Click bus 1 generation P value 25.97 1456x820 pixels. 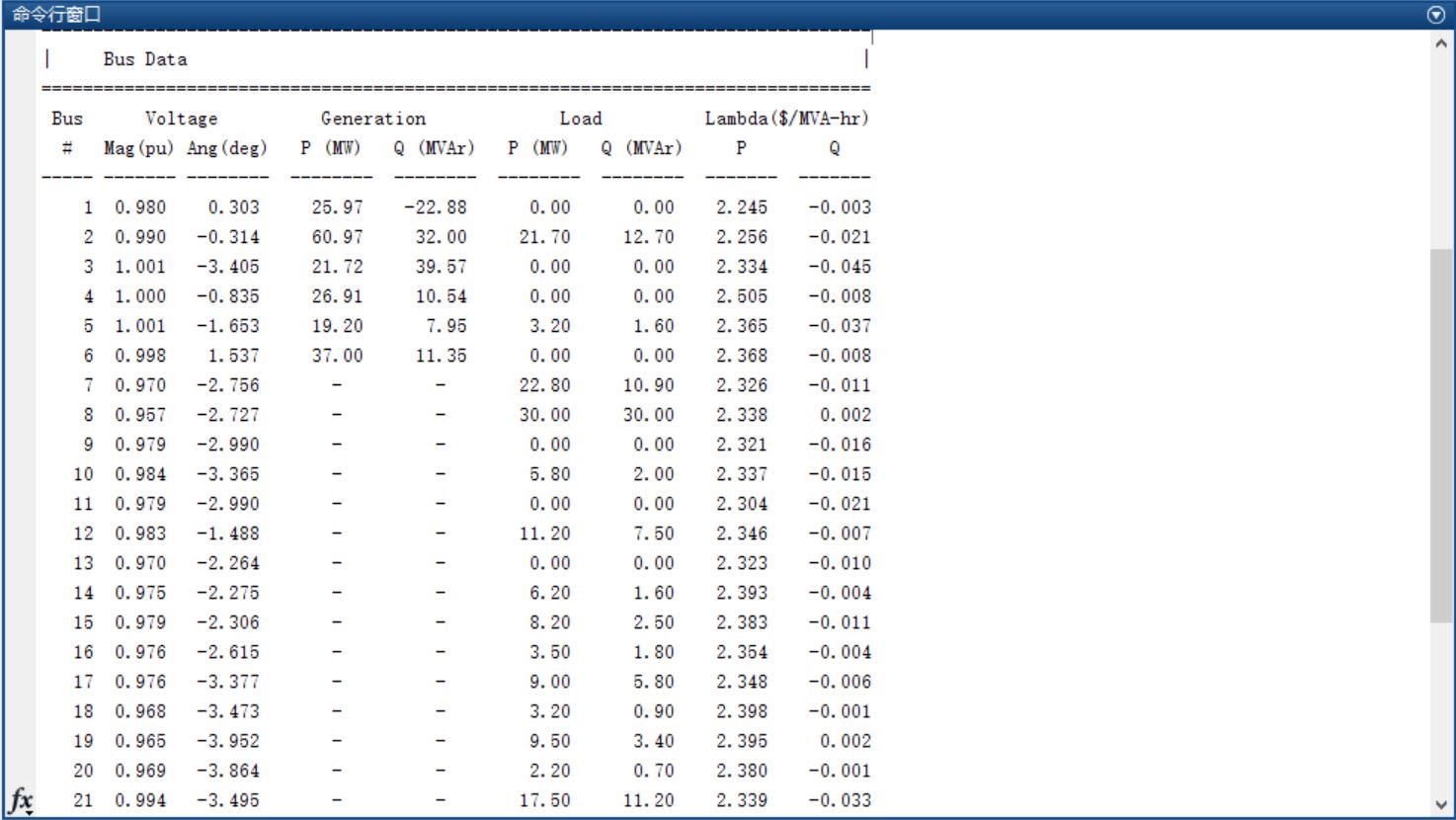pyautogui.click(x=338, y=207)
